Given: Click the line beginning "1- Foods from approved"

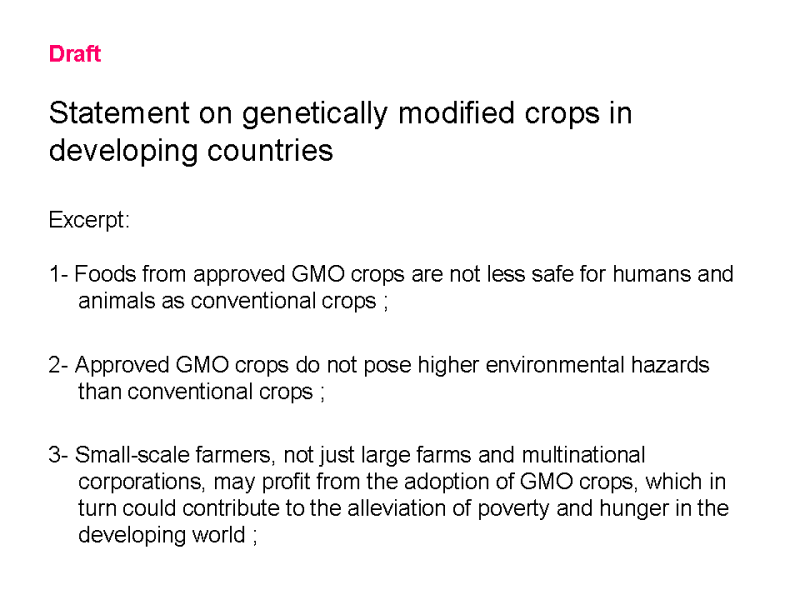Looking at the screenshot, I should pyautogui.click(x=390, y=274).
